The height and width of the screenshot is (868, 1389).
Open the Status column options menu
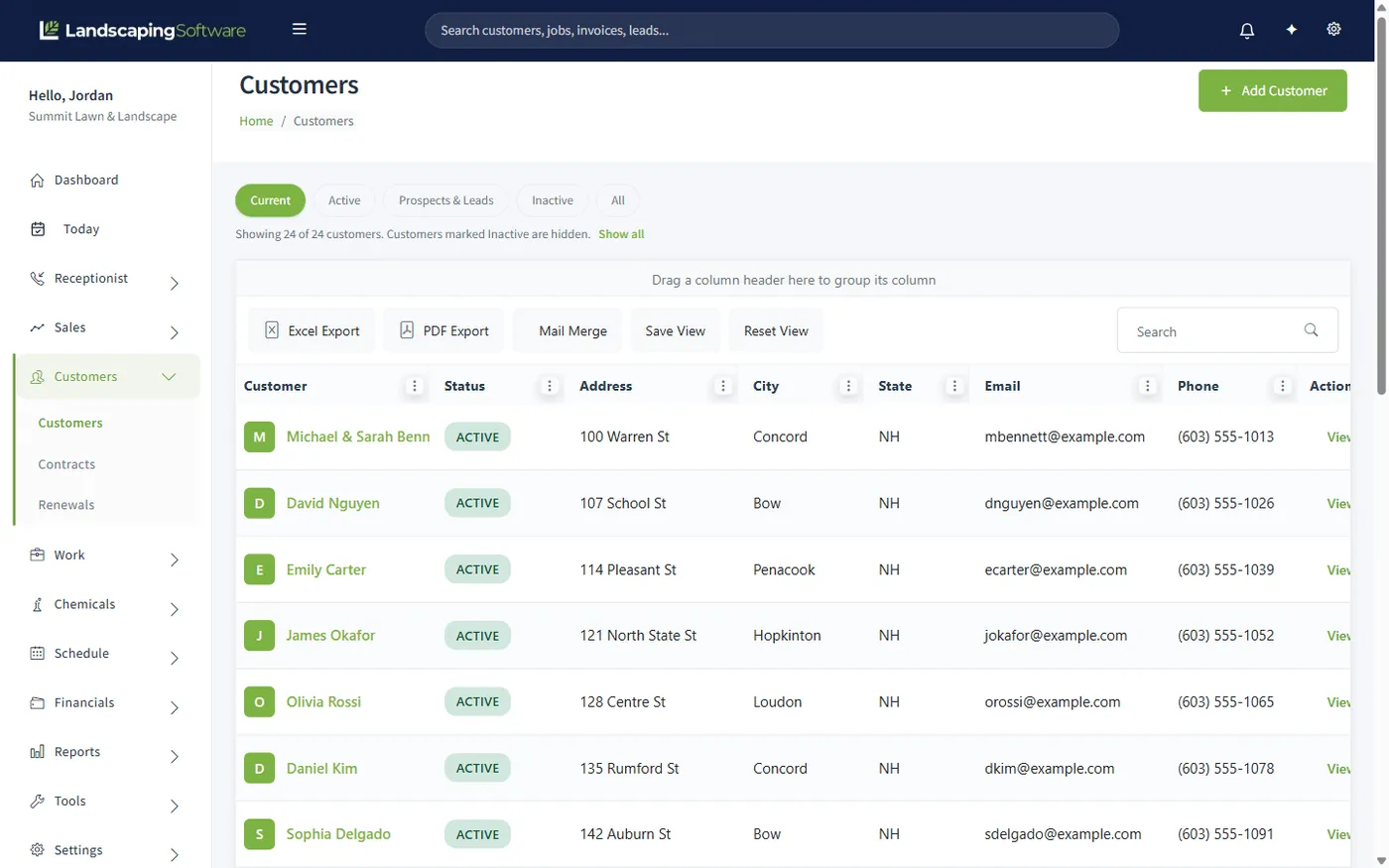point(550,386)
